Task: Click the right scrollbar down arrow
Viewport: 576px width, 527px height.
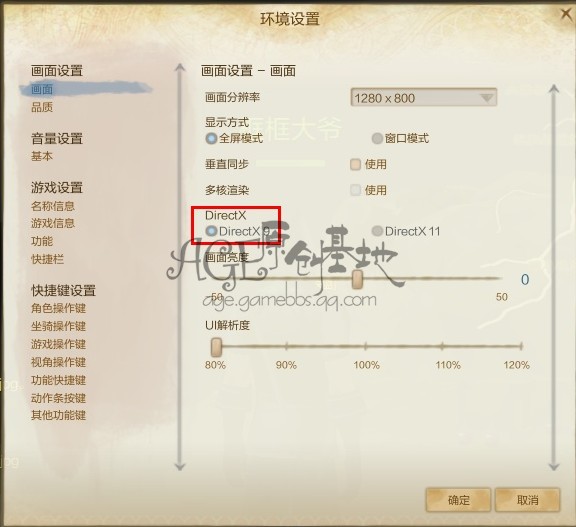Action: [x=554, y=467]
